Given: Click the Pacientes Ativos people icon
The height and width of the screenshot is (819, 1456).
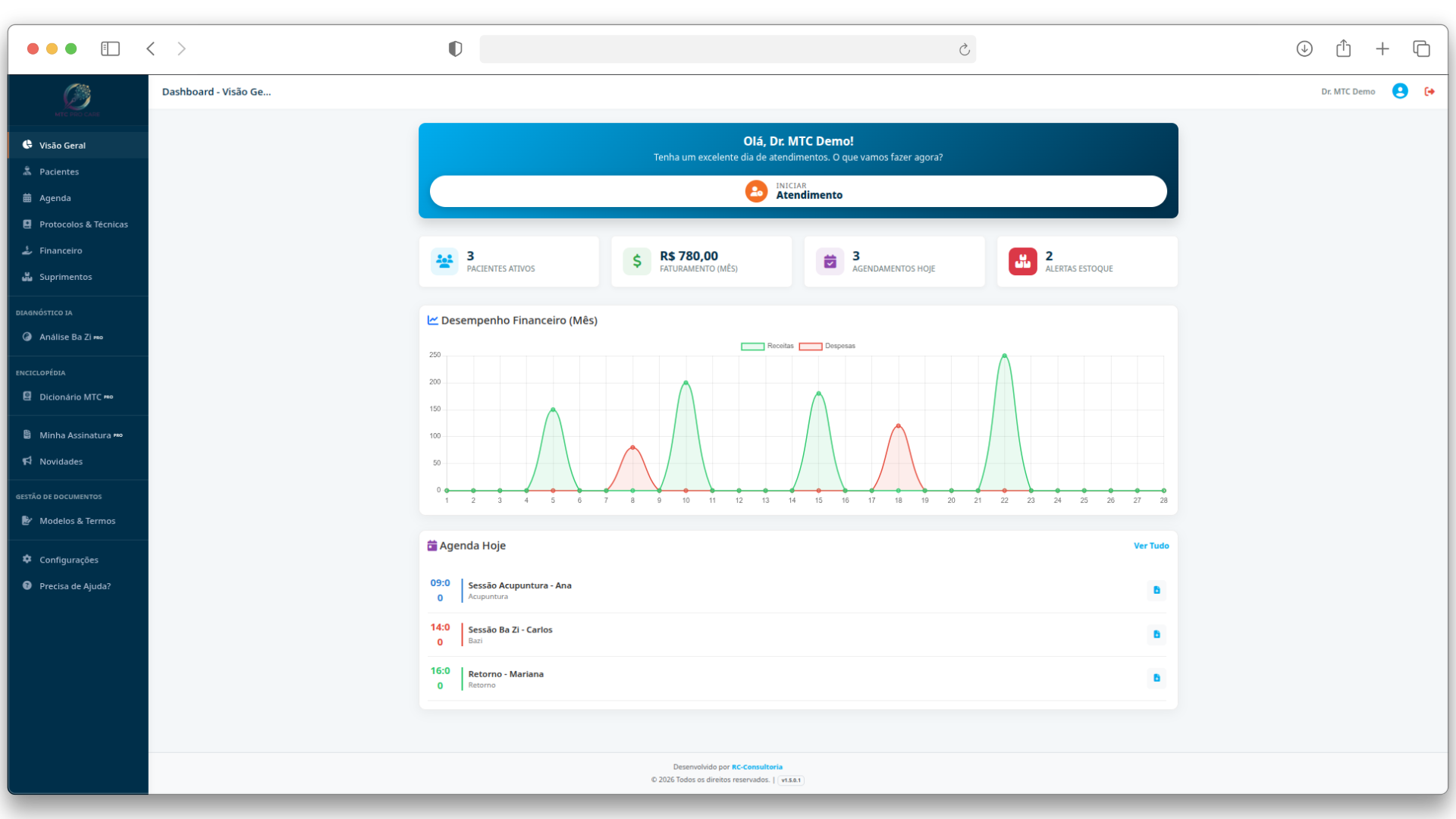Looking at the screenshot, I should (444, 262).
